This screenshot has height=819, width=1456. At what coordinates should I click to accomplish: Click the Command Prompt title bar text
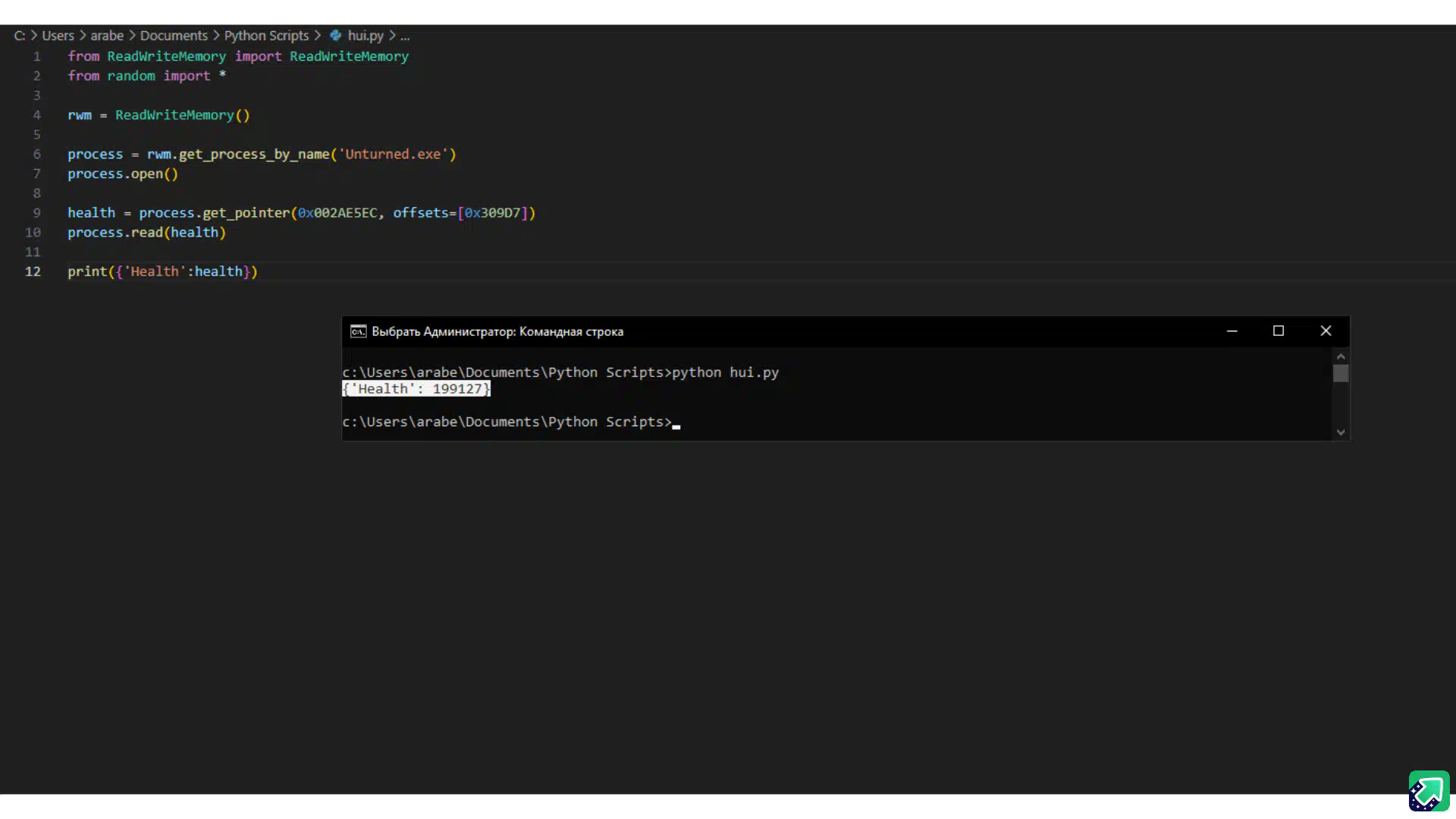point(497,331)
